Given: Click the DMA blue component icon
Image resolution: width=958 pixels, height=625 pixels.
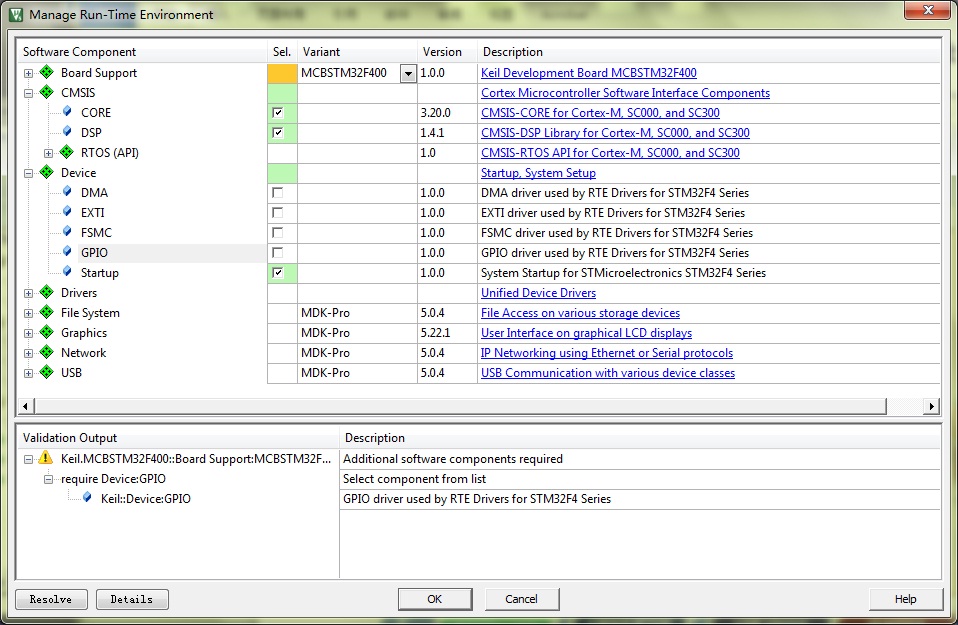Looking at the screenshot, I should click(67, 192).
